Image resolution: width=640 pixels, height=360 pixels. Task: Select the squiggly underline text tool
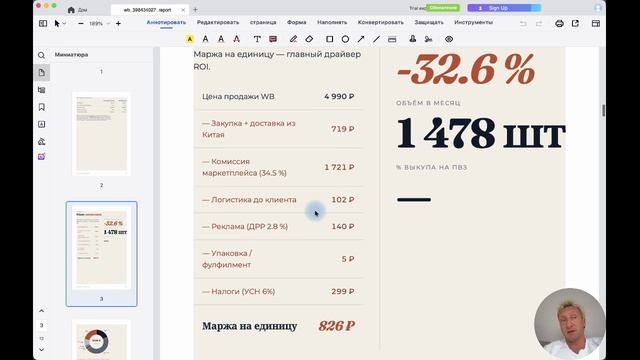point(221,39)
